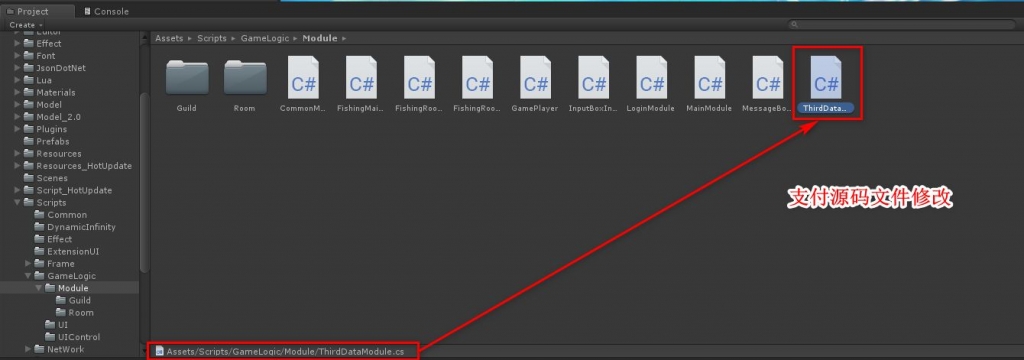Open the Guild folder icon in assets grid
Screen dimensions: 1024x360
(187, 78)
